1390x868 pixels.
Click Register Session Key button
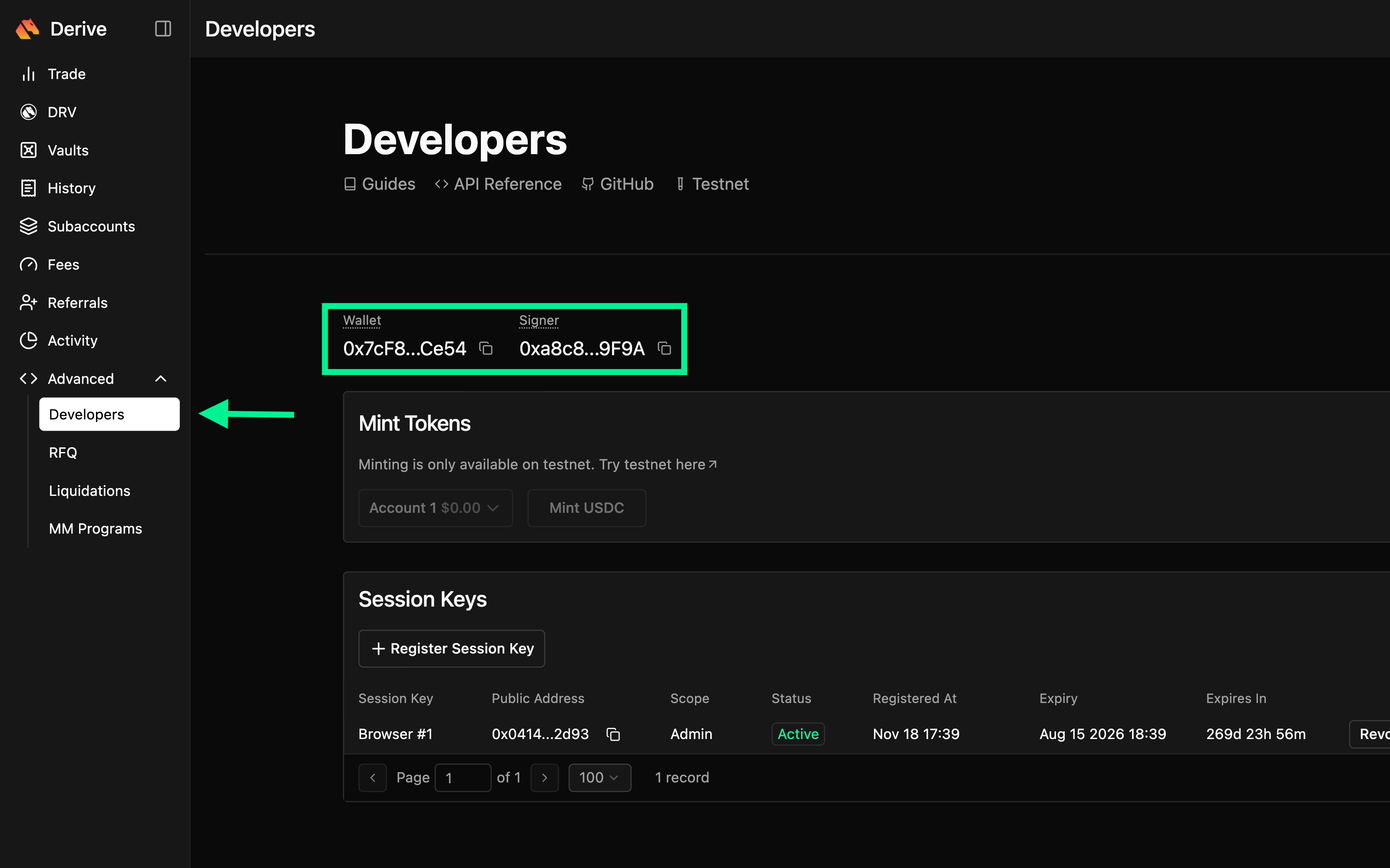pyautogui.click(x=451, y=649)
